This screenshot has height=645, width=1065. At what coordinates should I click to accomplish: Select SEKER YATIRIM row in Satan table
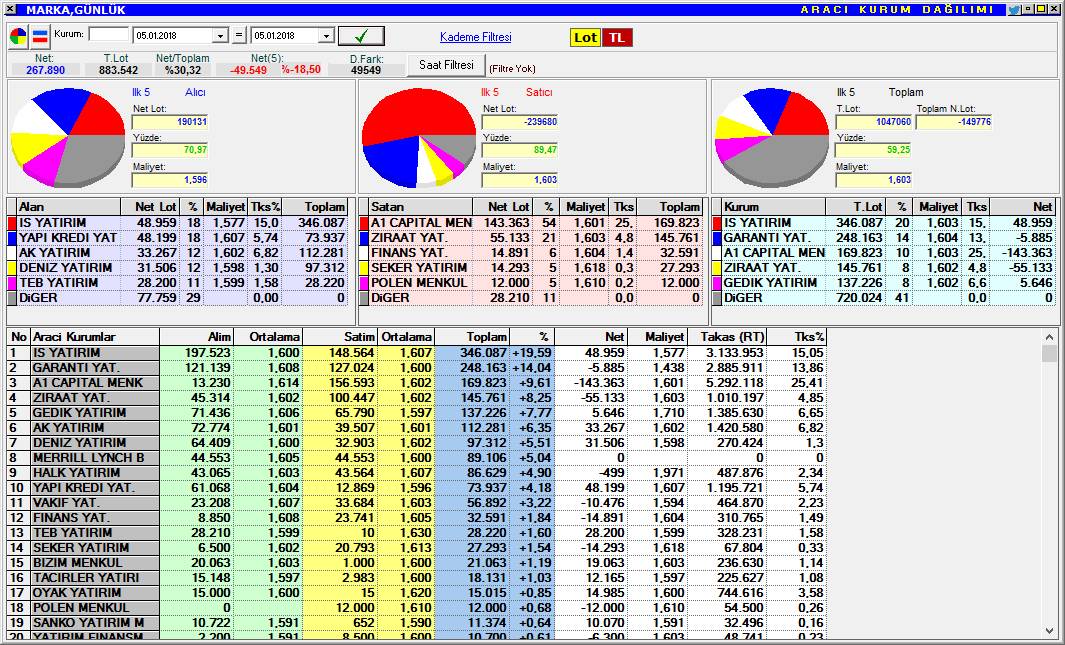point(530,268)
